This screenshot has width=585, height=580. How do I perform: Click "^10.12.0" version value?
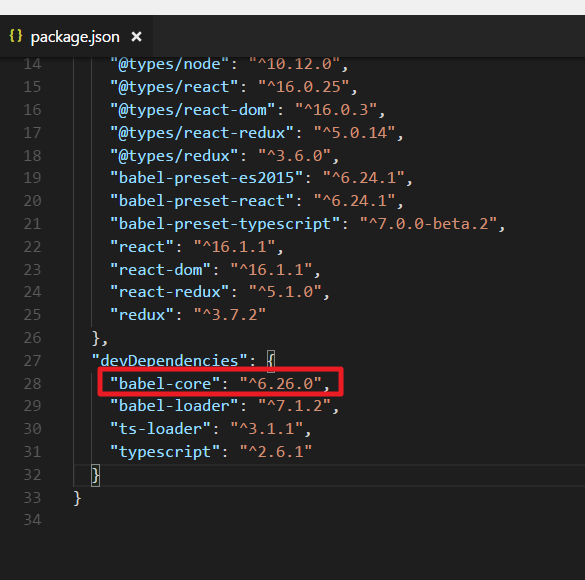pos(295,64)
